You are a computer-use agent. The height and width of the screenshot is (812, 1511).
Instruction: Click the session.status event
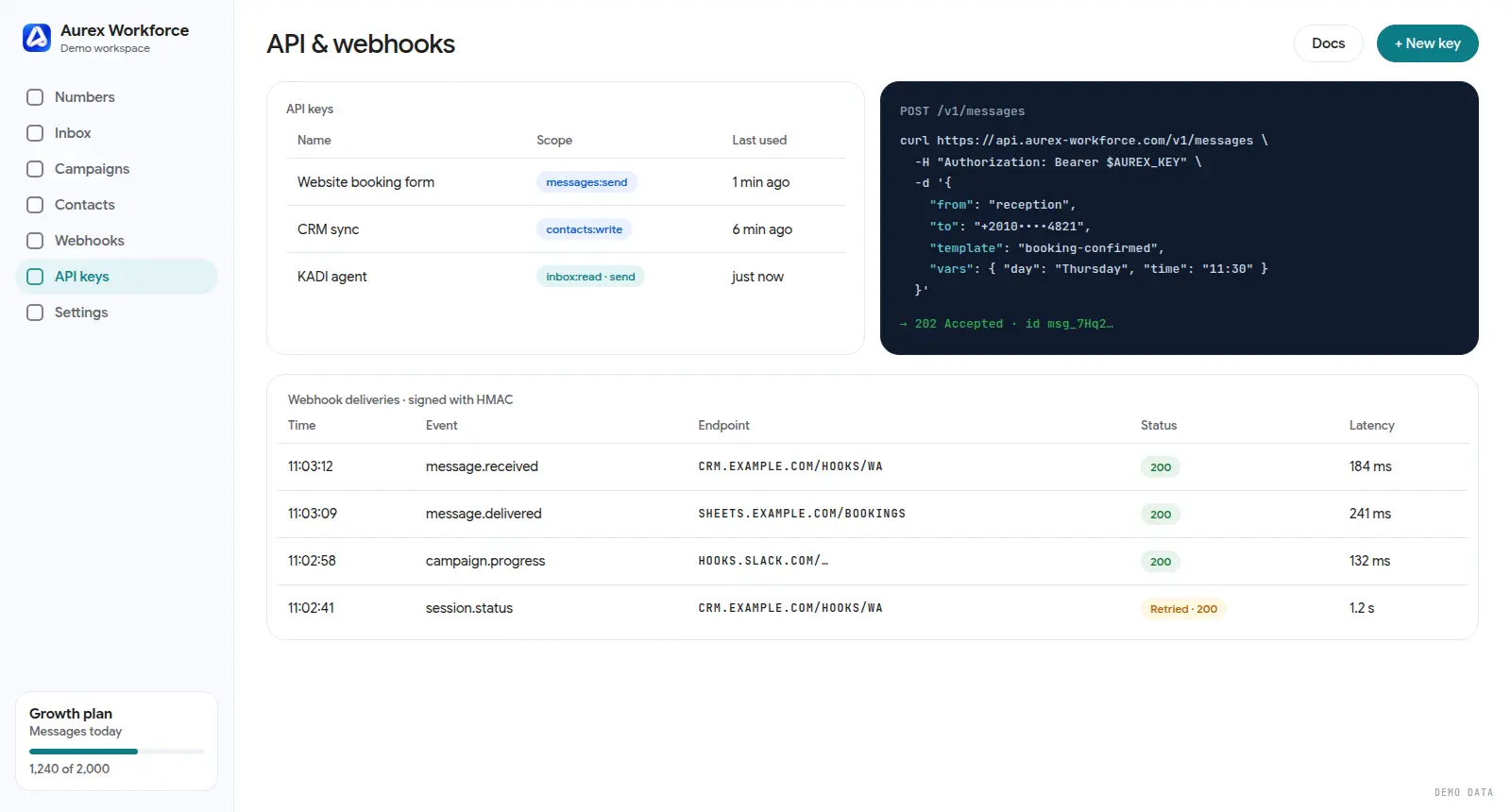point(469,608)
